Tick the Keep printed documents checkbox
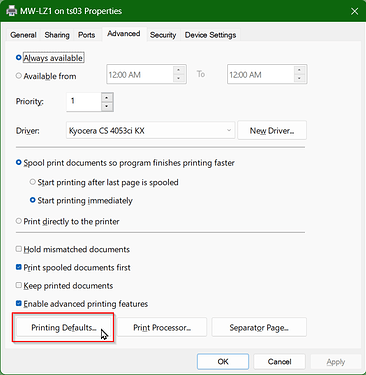Screen dimensions: 366x375 (19, 285)
